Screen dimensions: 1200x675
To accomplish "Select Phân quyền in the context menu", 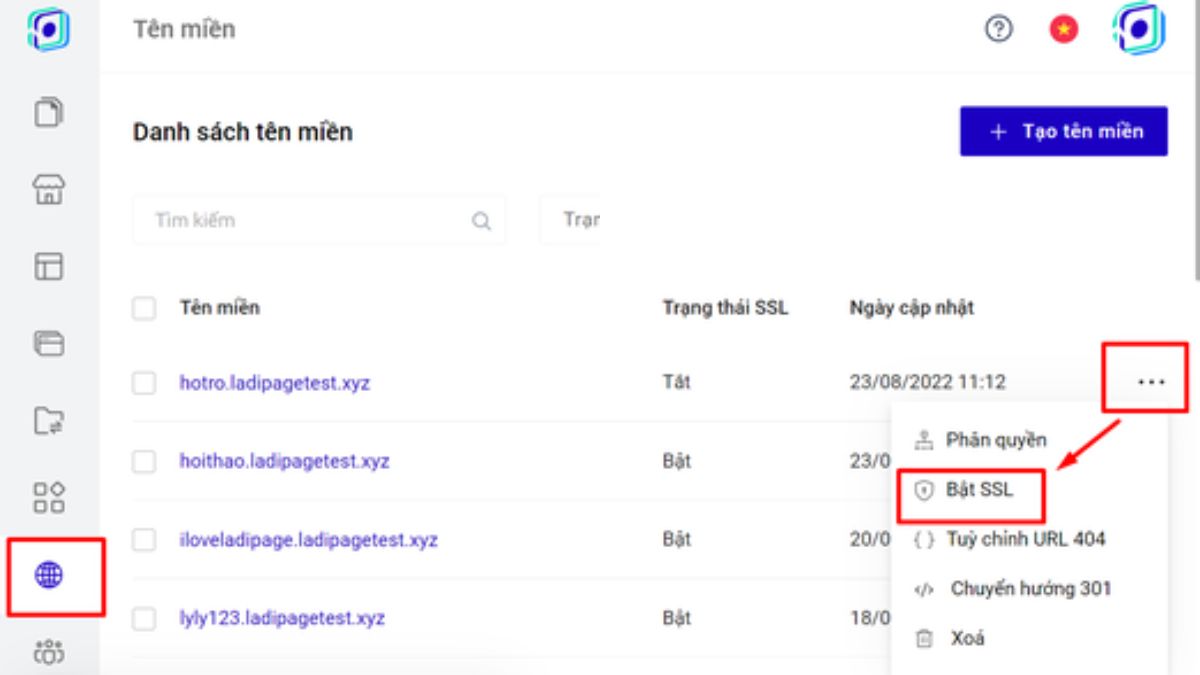I will [995, 440].
